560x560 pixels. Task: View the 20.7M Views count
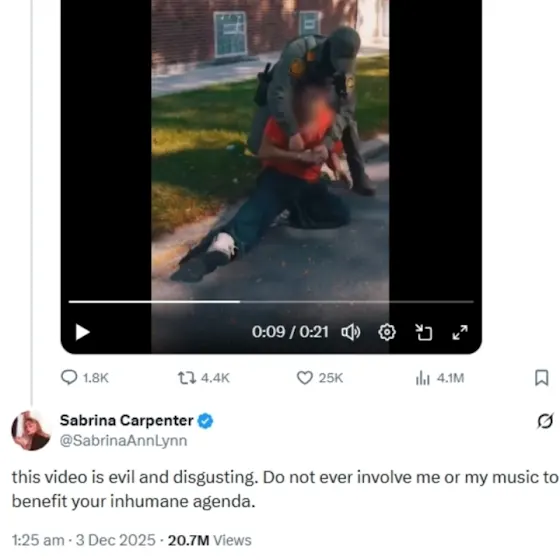210,540
